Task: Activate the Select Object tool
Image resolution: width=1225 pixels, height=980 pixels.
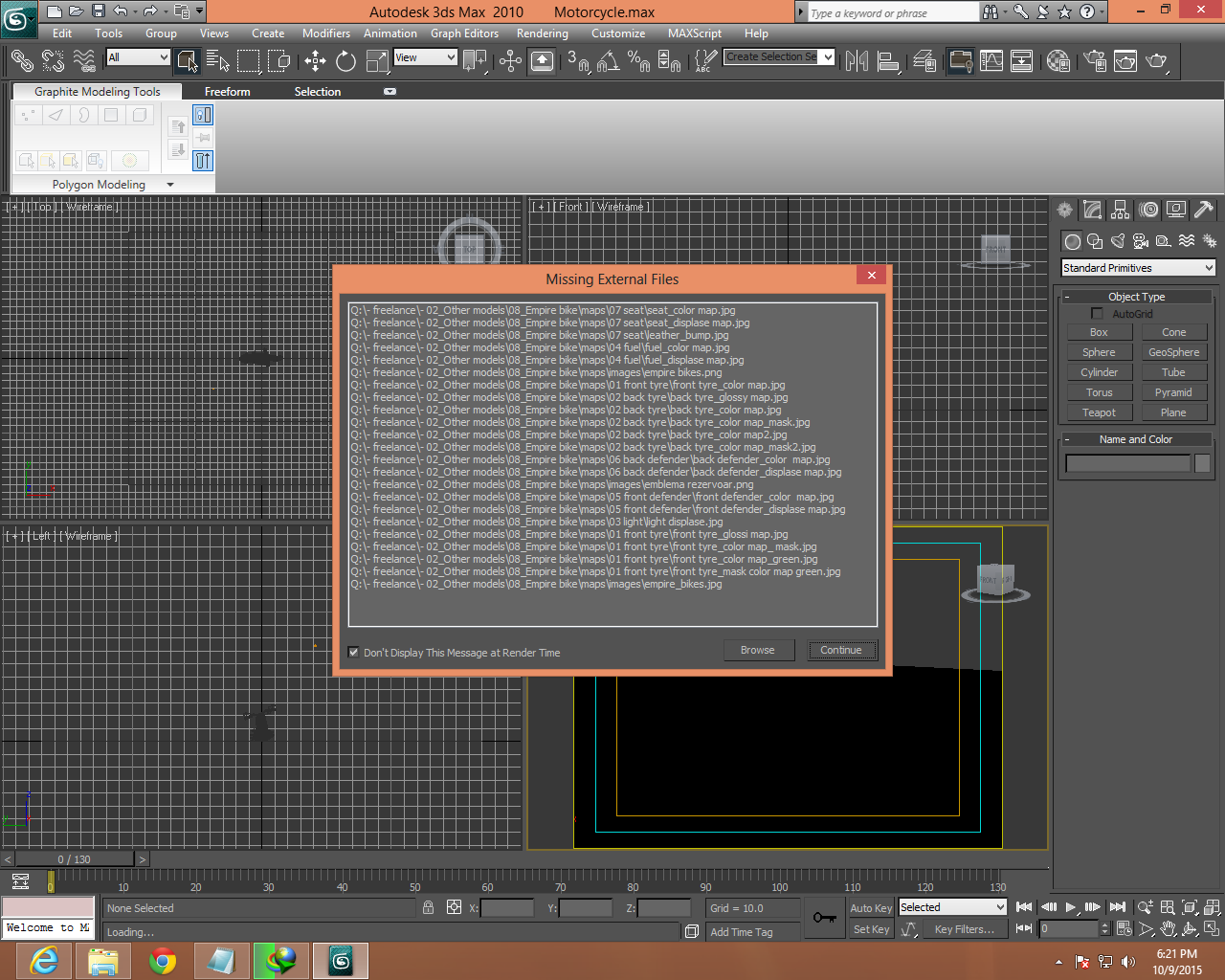Action: tap(187, 61)
